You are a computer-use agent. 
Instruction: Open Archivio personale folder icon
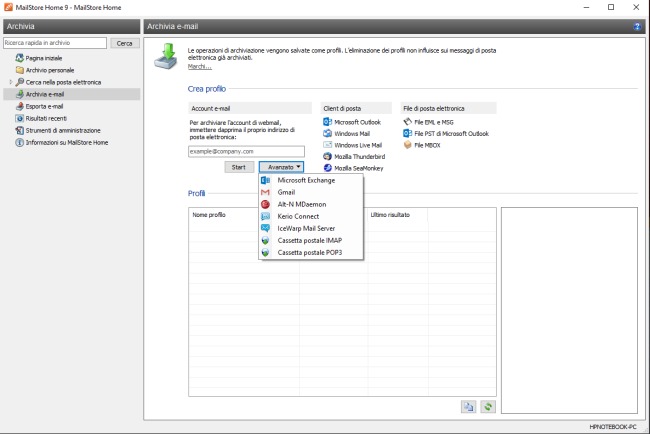pyautogui.click(x=19, y=70)
